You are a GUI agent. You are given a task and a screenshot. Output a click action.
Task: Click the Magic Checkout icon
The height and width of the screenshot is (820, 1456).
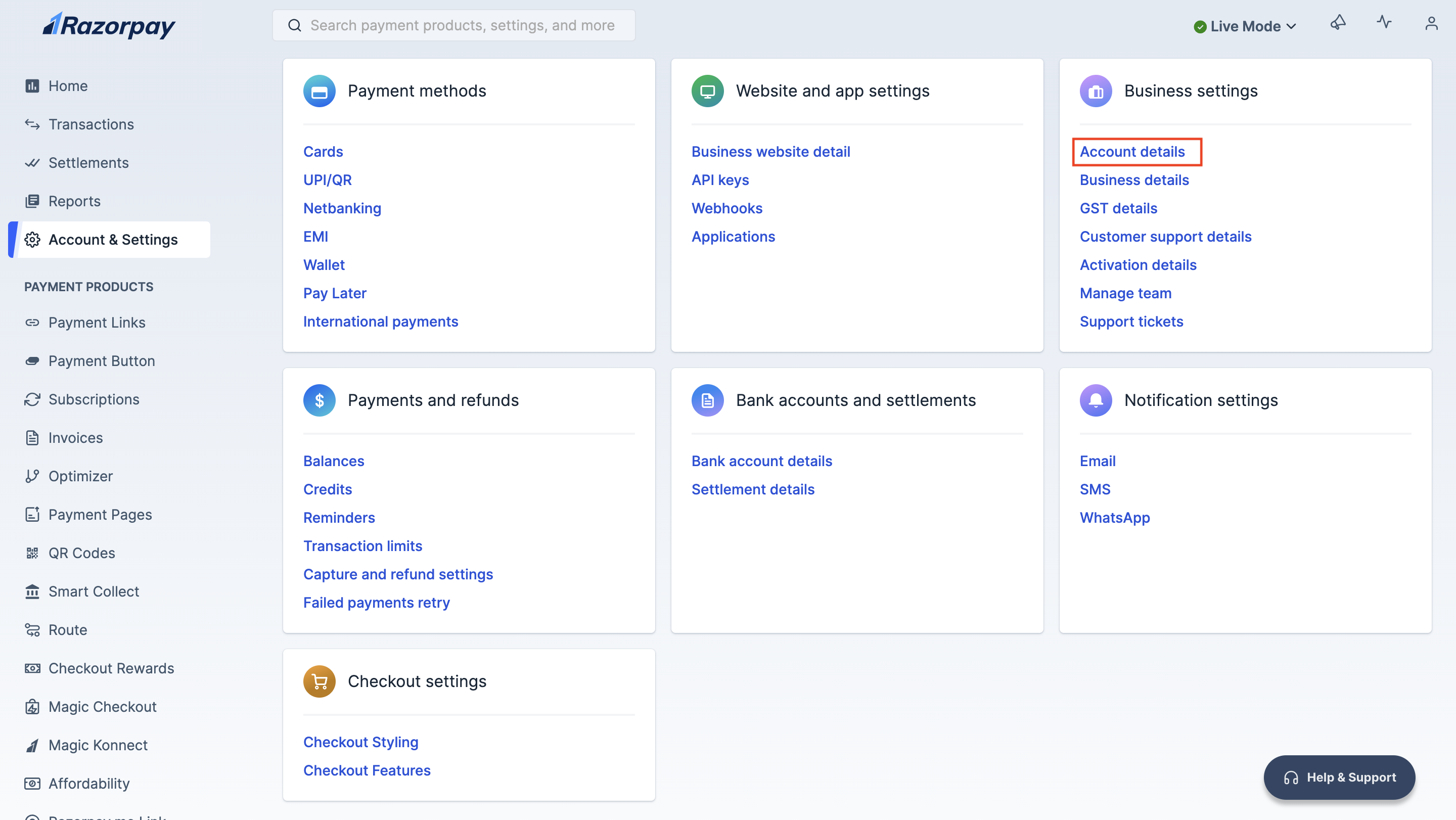pyautogui.click(x=32, y=707)
